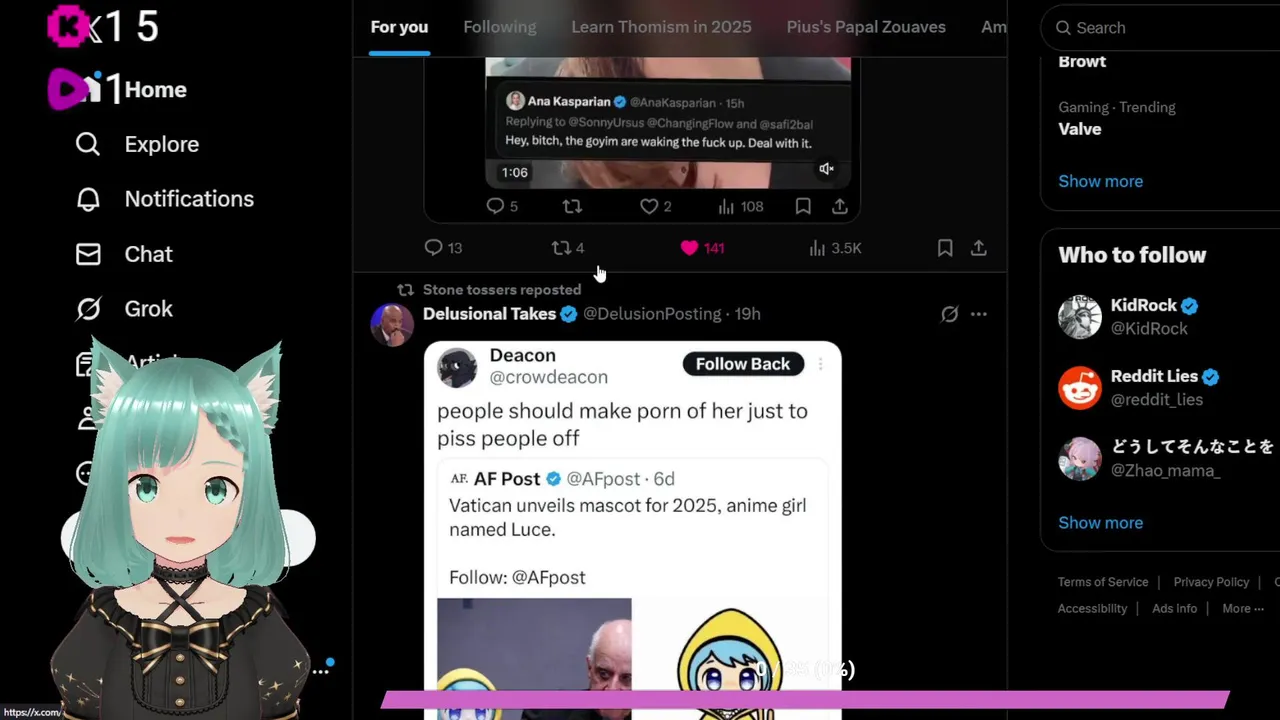Open Notifications bell in sidebar
The width and height of the screenshot is (1280, 720).
[88, 199]
